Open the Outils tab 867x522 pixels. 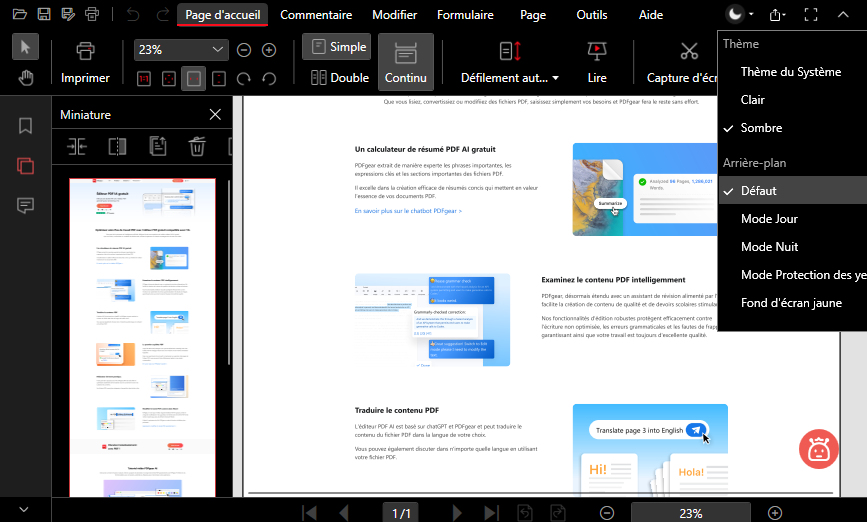(591, 15)
